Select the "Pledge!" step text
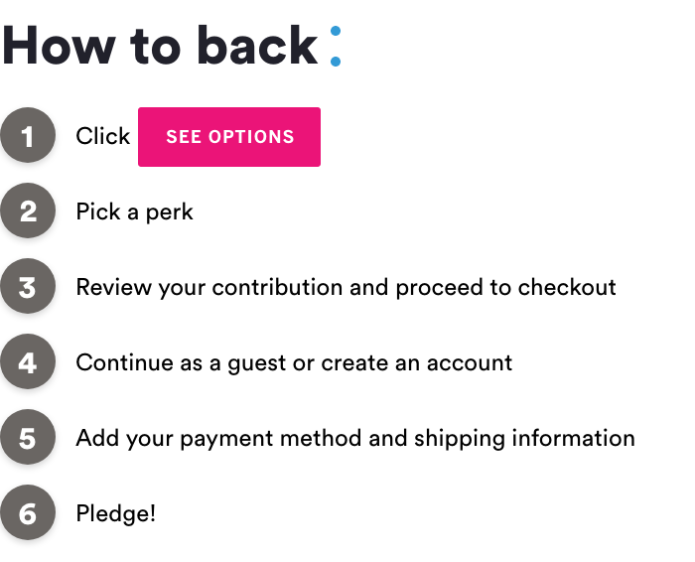 [x=116, y=514]
